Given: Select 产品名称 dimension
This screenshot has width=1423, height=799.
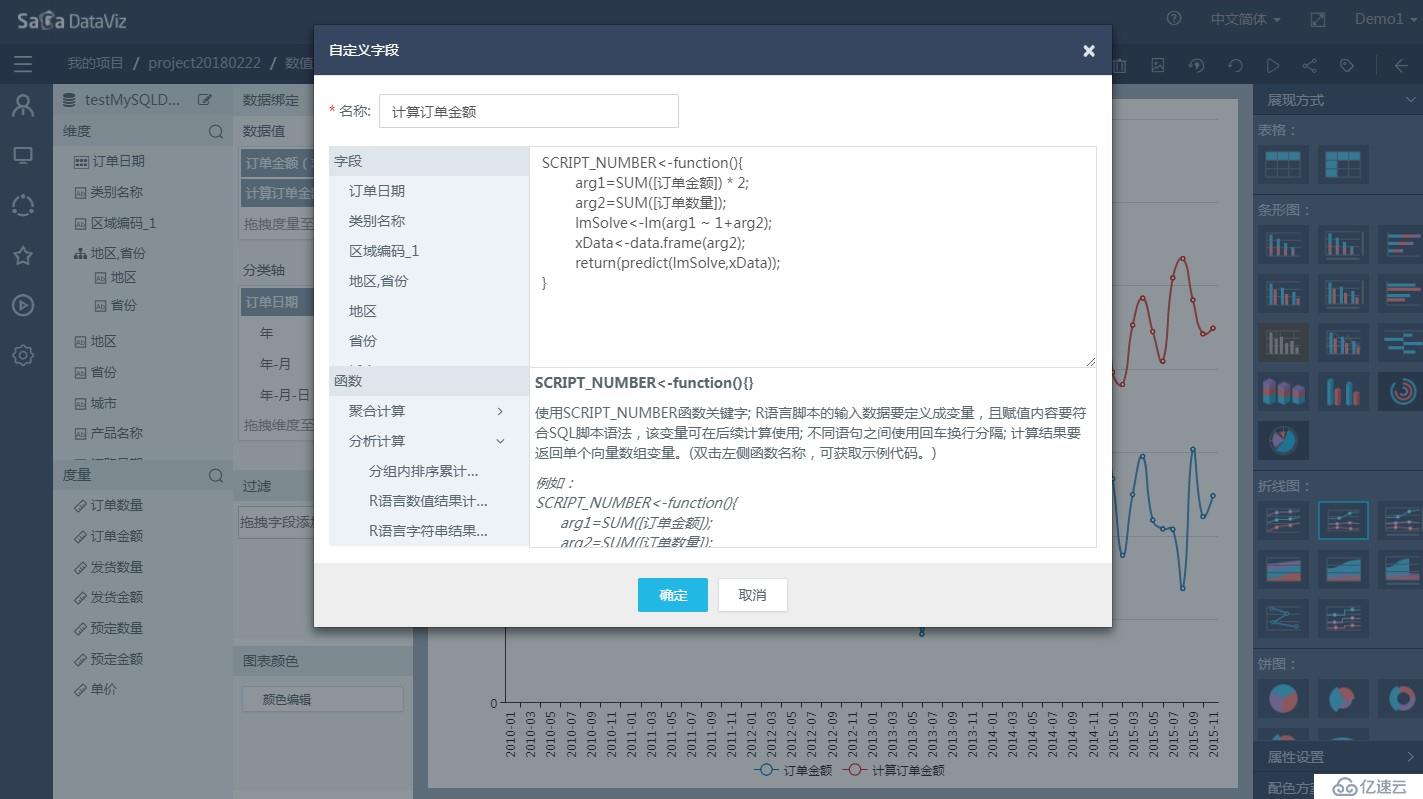Looking at the screenshot, I should [x=117, y=433].
